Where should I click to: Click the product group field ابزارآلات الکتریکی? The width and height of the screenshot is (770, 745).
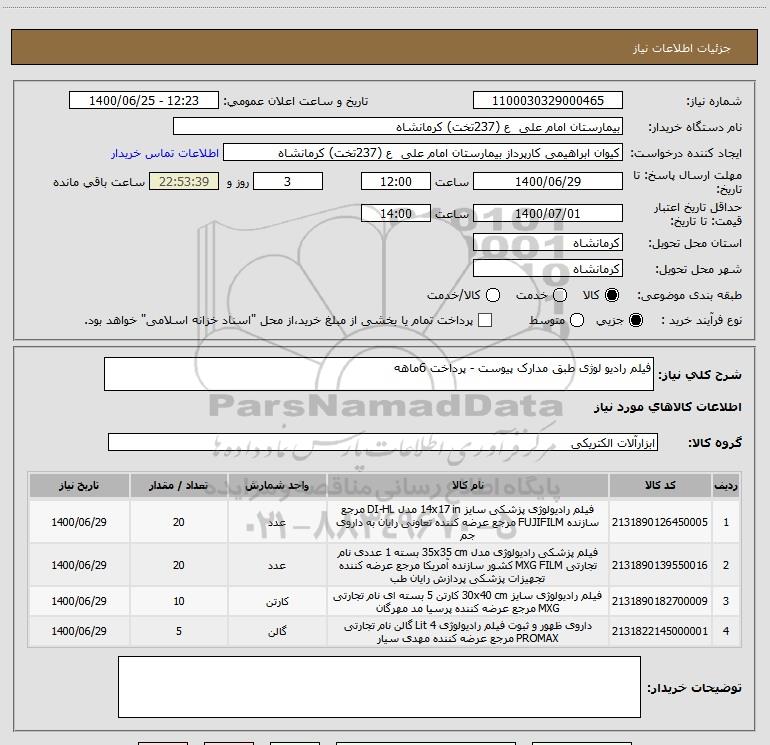pyautogui.click(x=383, y=442)
